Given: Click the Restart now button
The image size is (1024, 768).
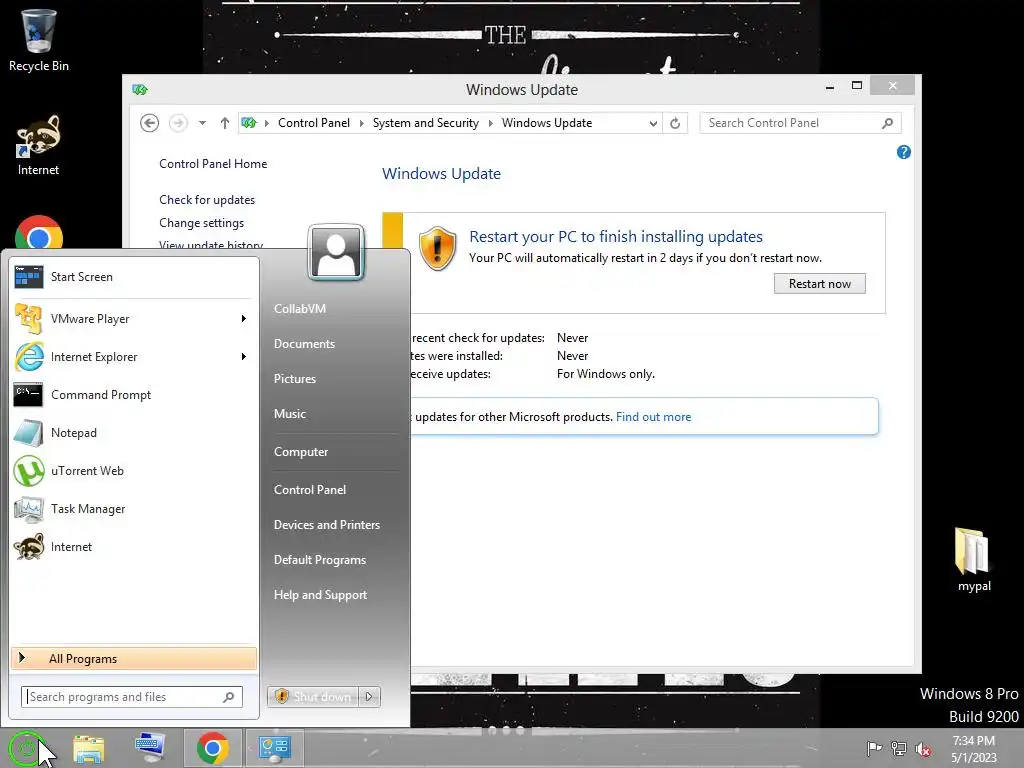Looking at the screenshot, I should point(820,283).
